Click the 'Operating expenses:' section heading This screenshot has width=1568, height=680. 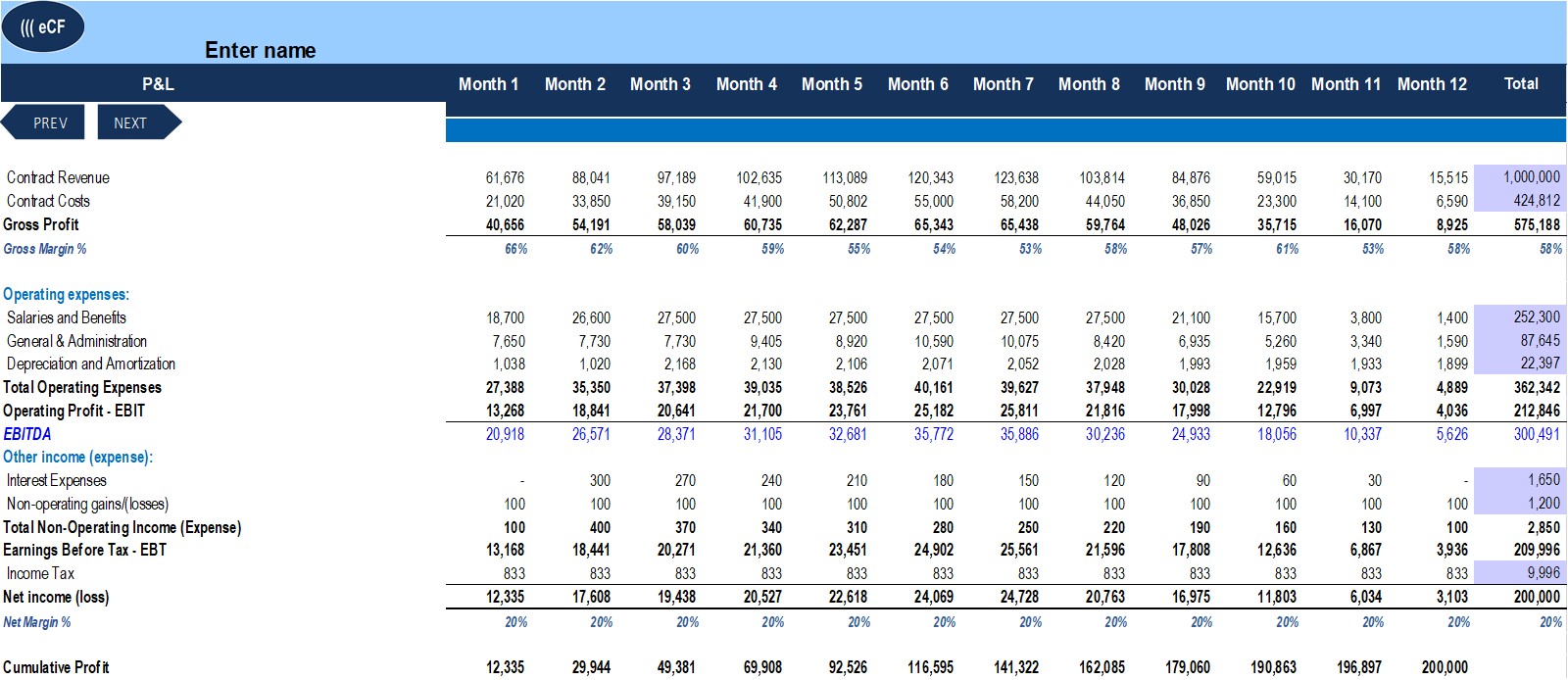[66, 294]
